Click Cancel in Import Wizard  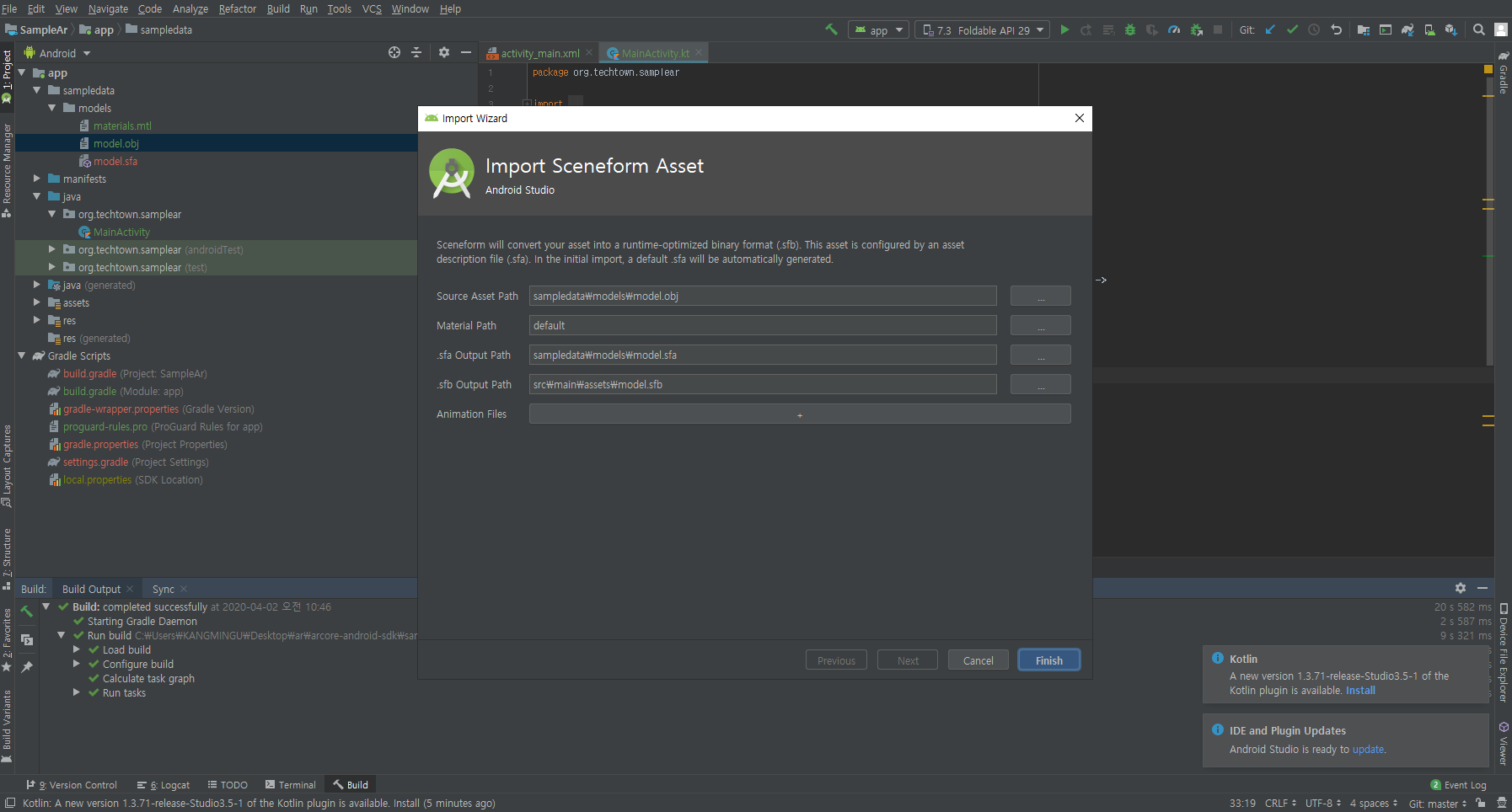pyautogui.click(x=978, y=660)
